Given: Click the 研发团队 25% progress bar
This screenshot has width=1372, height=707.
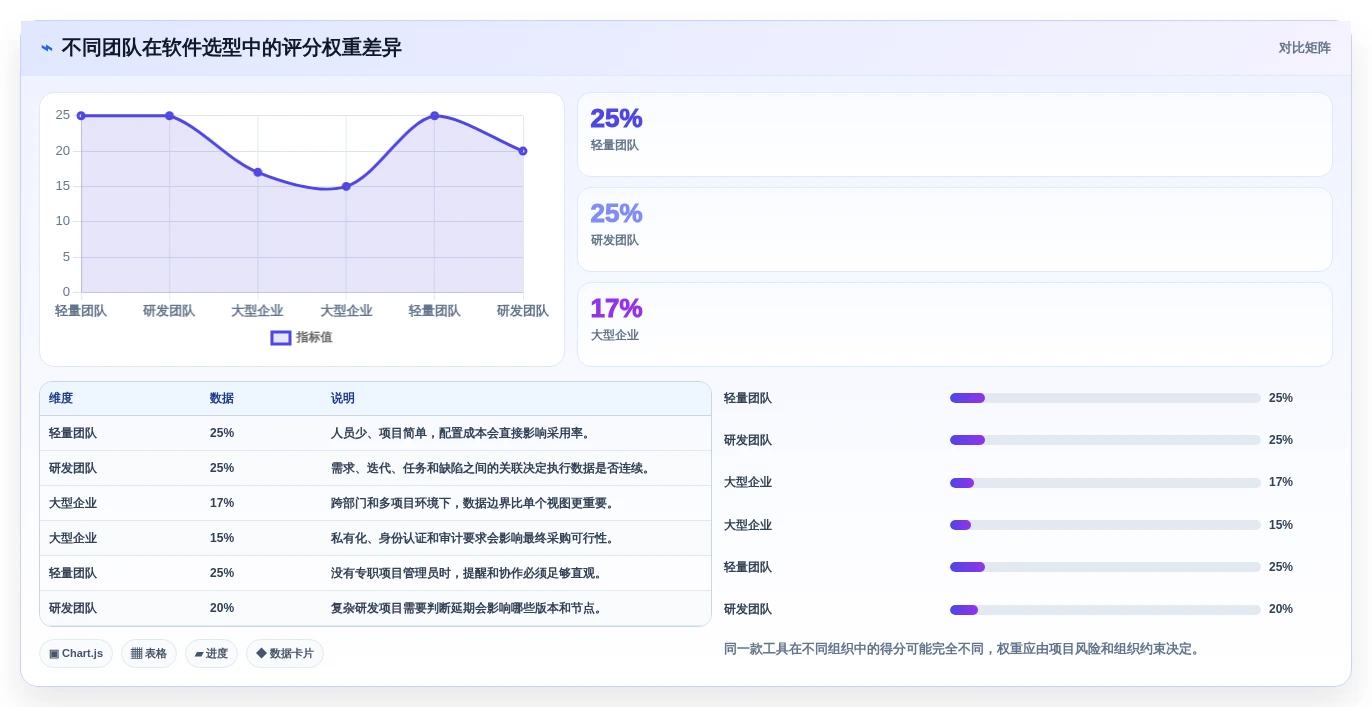Looking at the screenshot, I should click(1105, 440).
